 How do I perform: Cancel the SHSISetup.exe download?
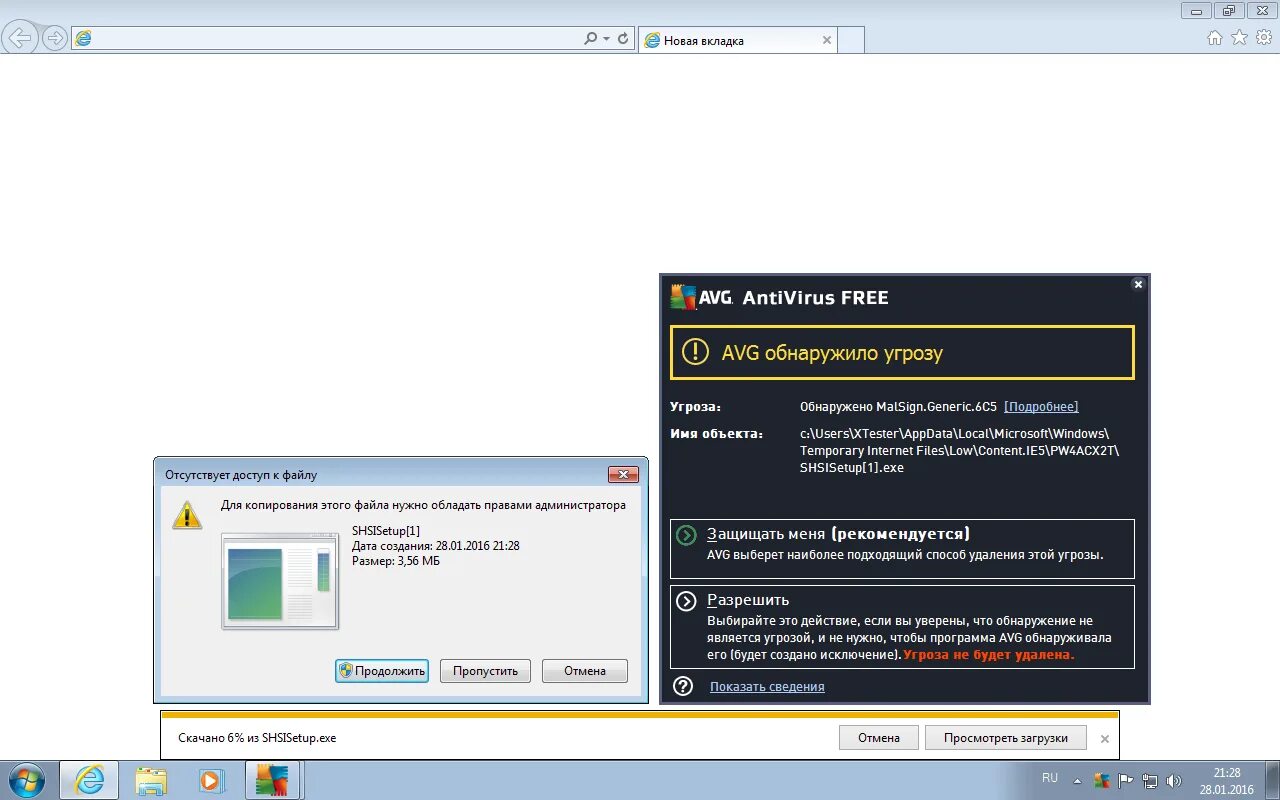(879, 738)
